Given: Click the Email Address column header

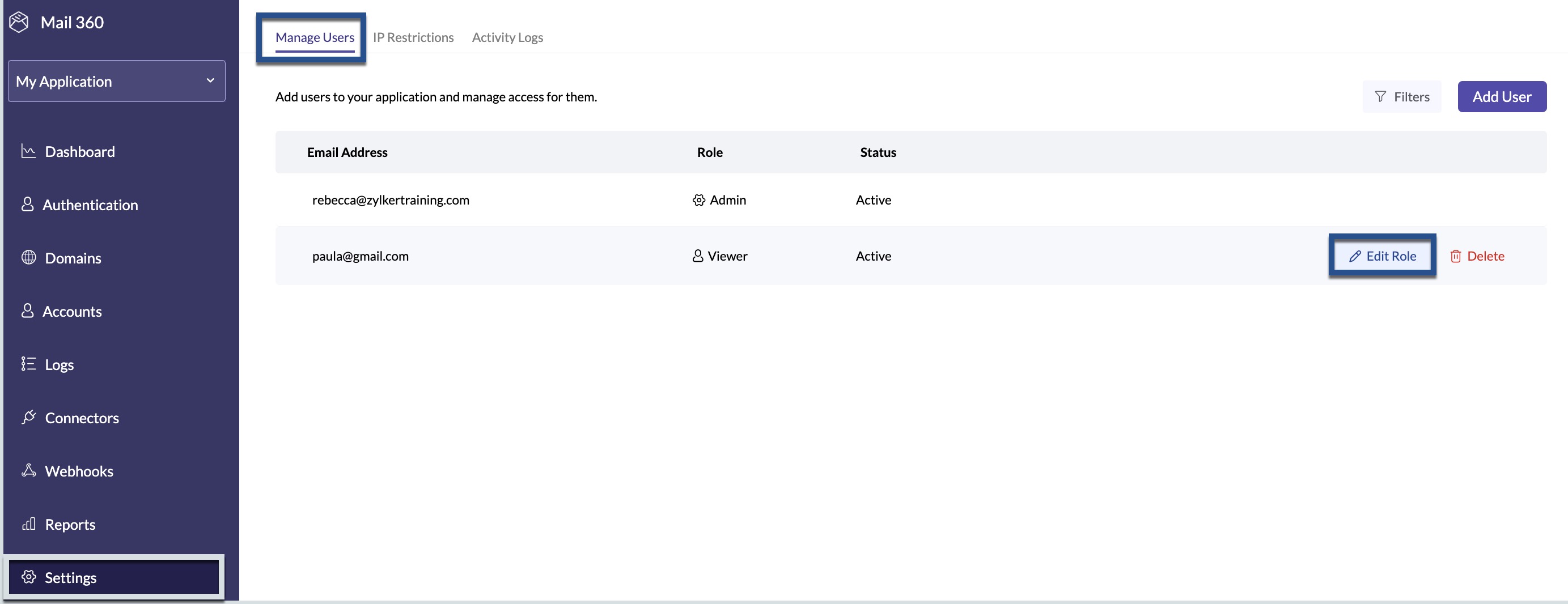Looking at the screenshot, I should click(347, 152).
